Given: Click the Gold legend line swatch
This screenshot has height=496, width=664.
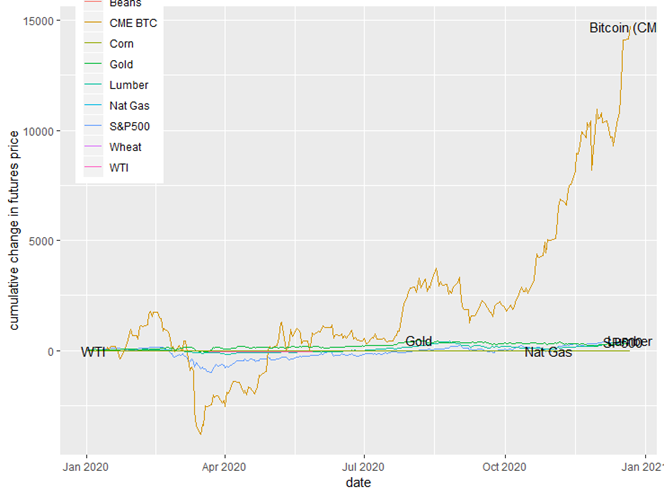Looking at the screenshot, I should tap(92, 64).
